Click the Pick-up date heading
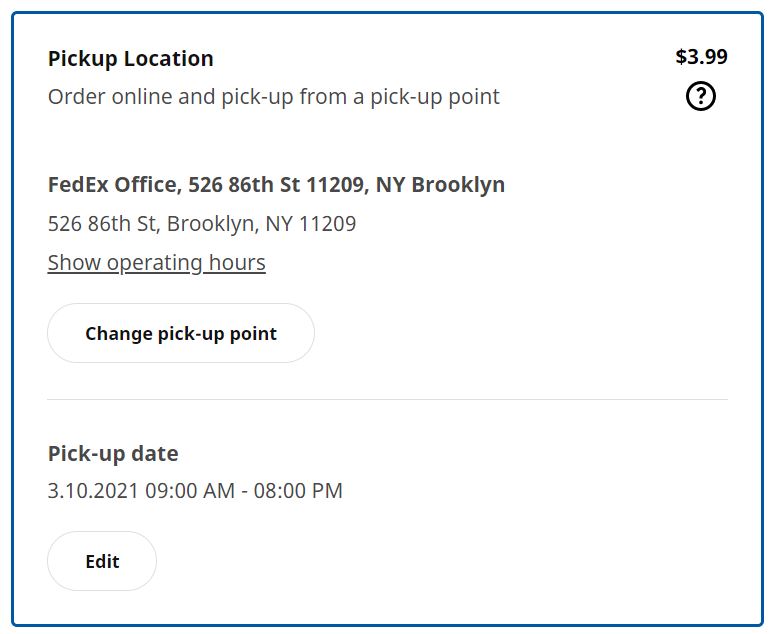772x634 pixels. [x=113, y=453]
